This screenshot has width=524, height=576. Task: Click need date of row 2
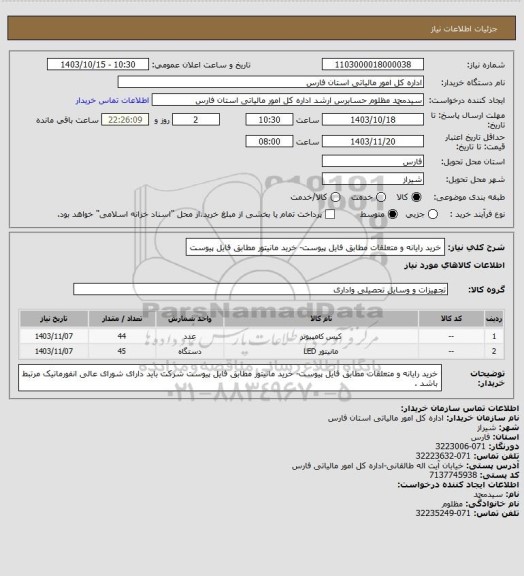pos(54,351)
